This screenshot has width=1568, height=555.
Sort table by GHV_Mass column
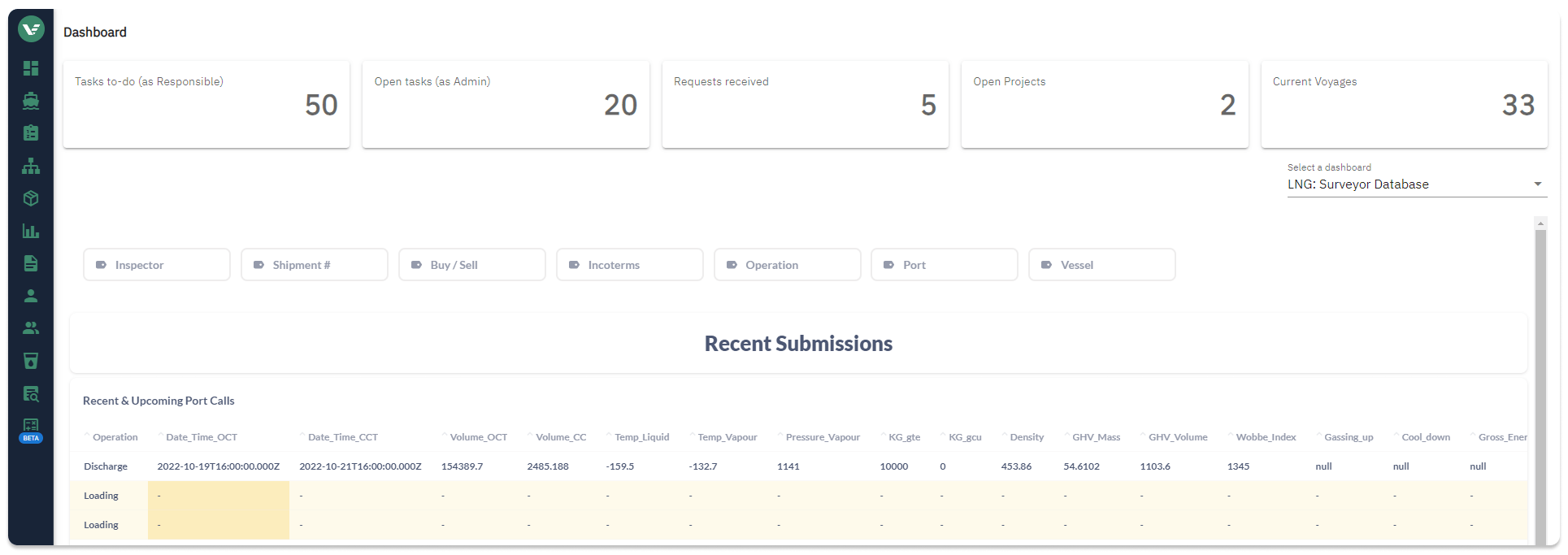pyautogui.click(x=1096, y=437)
